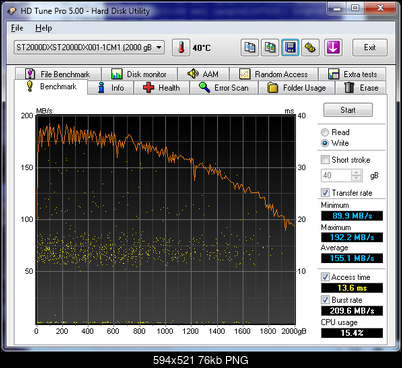
Task: Switch to the AAM tab
Action: click(x=203, y=74)
